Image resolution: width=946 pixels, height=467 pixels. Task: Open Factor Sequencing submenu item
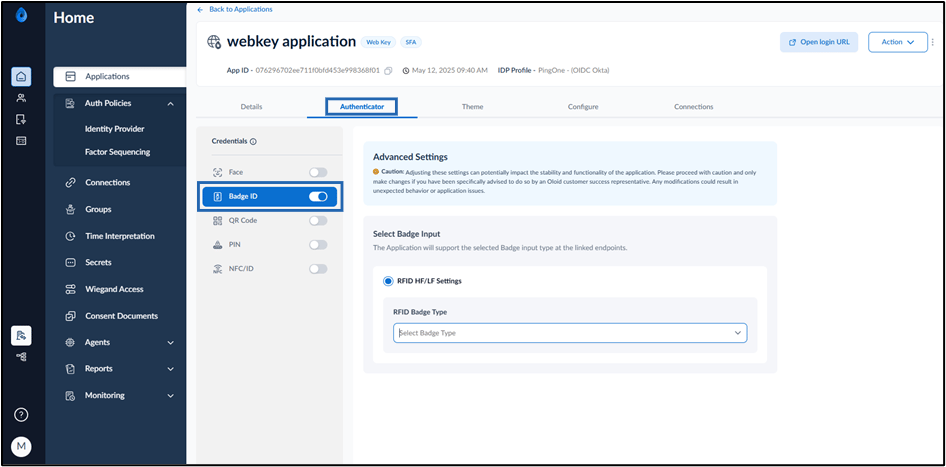tap(117, 152)
